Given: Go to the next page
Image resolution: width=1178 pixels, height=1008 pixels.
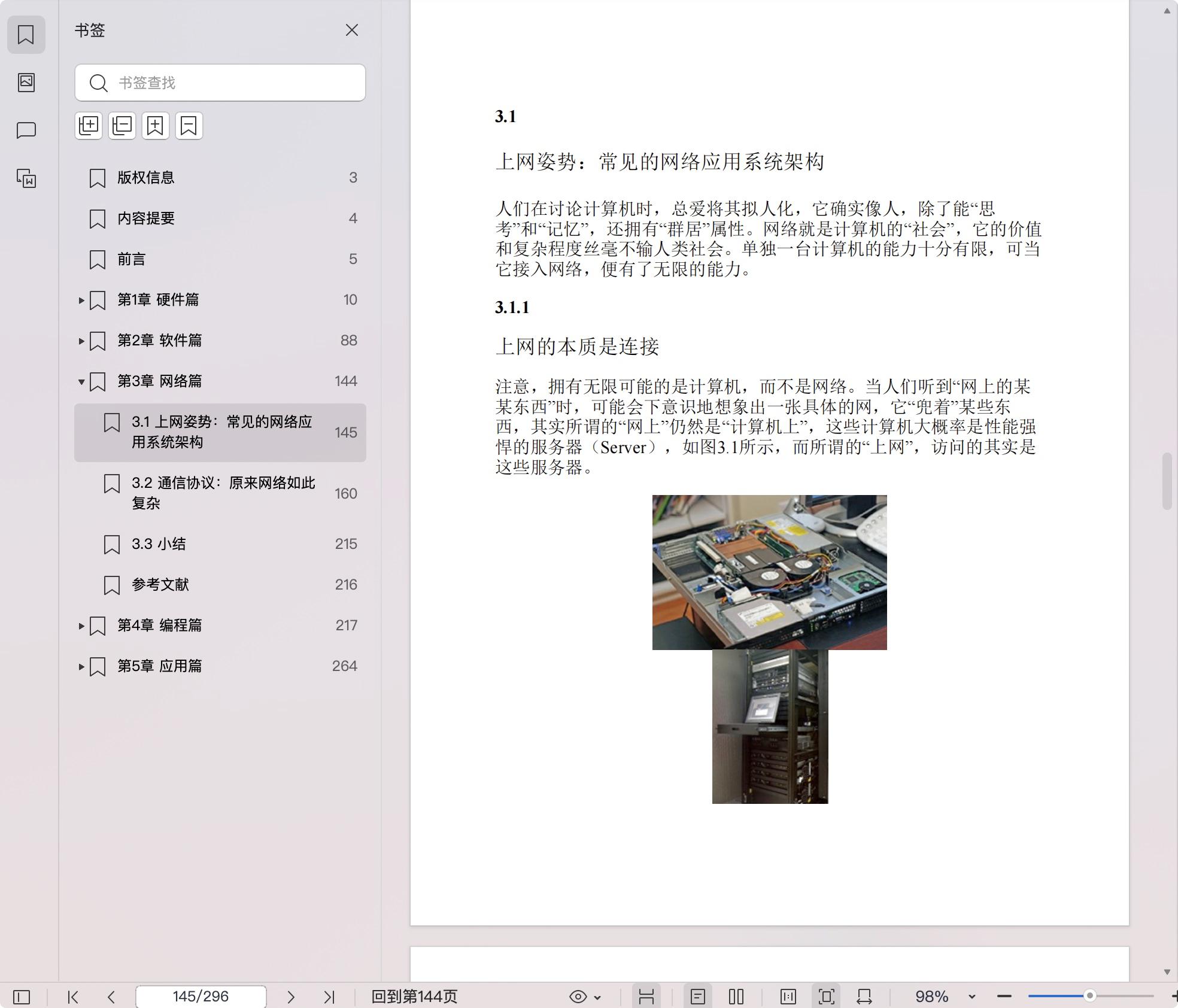Looking at the screenshot, I should (291, 997).
